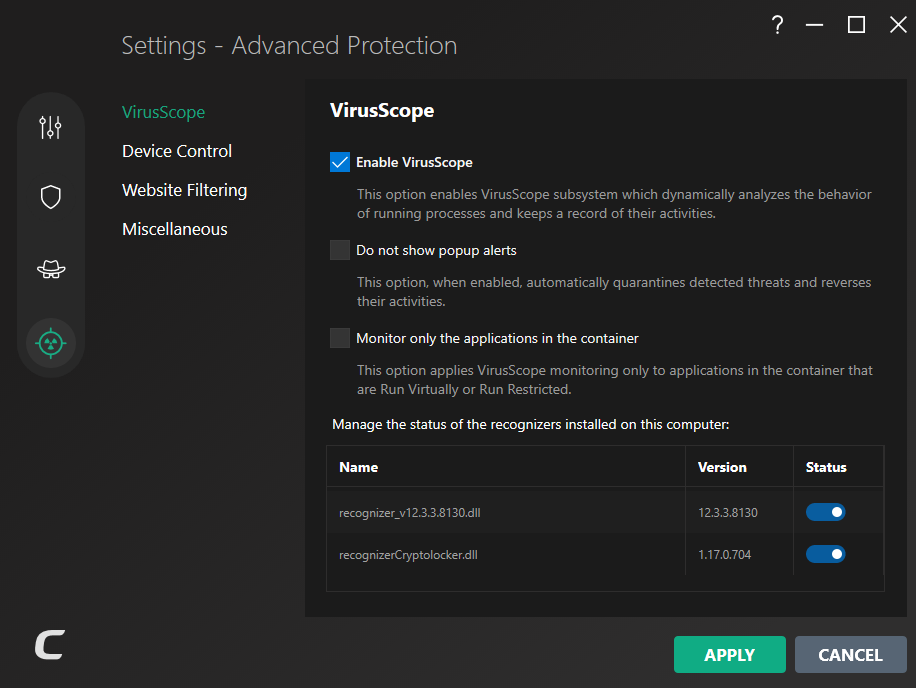Close the settings window
Image resolution: width=916 pixels, height=688 pixels.
coord(897,26)
